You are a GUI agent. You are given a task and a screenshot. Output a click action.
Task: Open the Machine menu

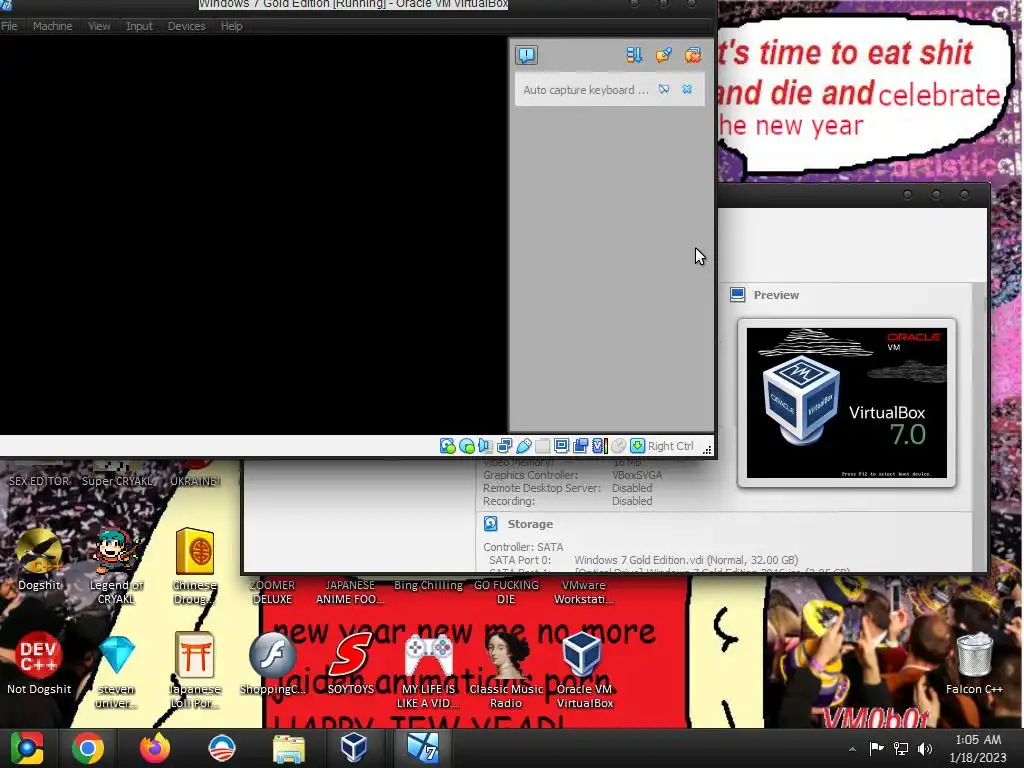[52, 26]
